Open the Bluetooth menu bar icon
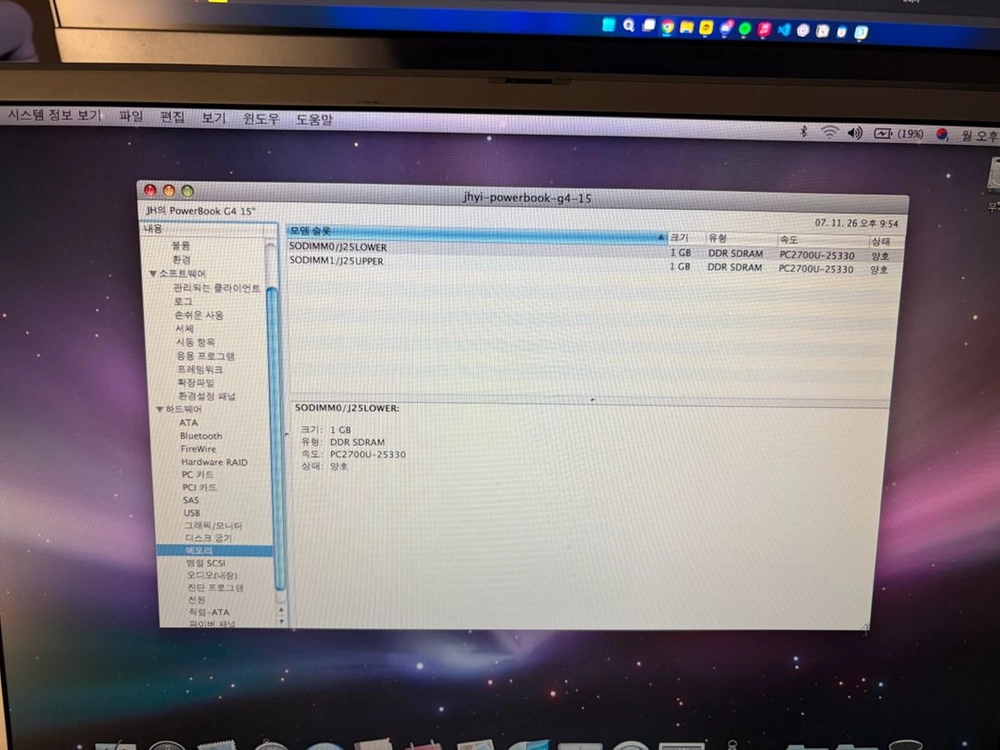1000x750 pixels. point(804,131)
